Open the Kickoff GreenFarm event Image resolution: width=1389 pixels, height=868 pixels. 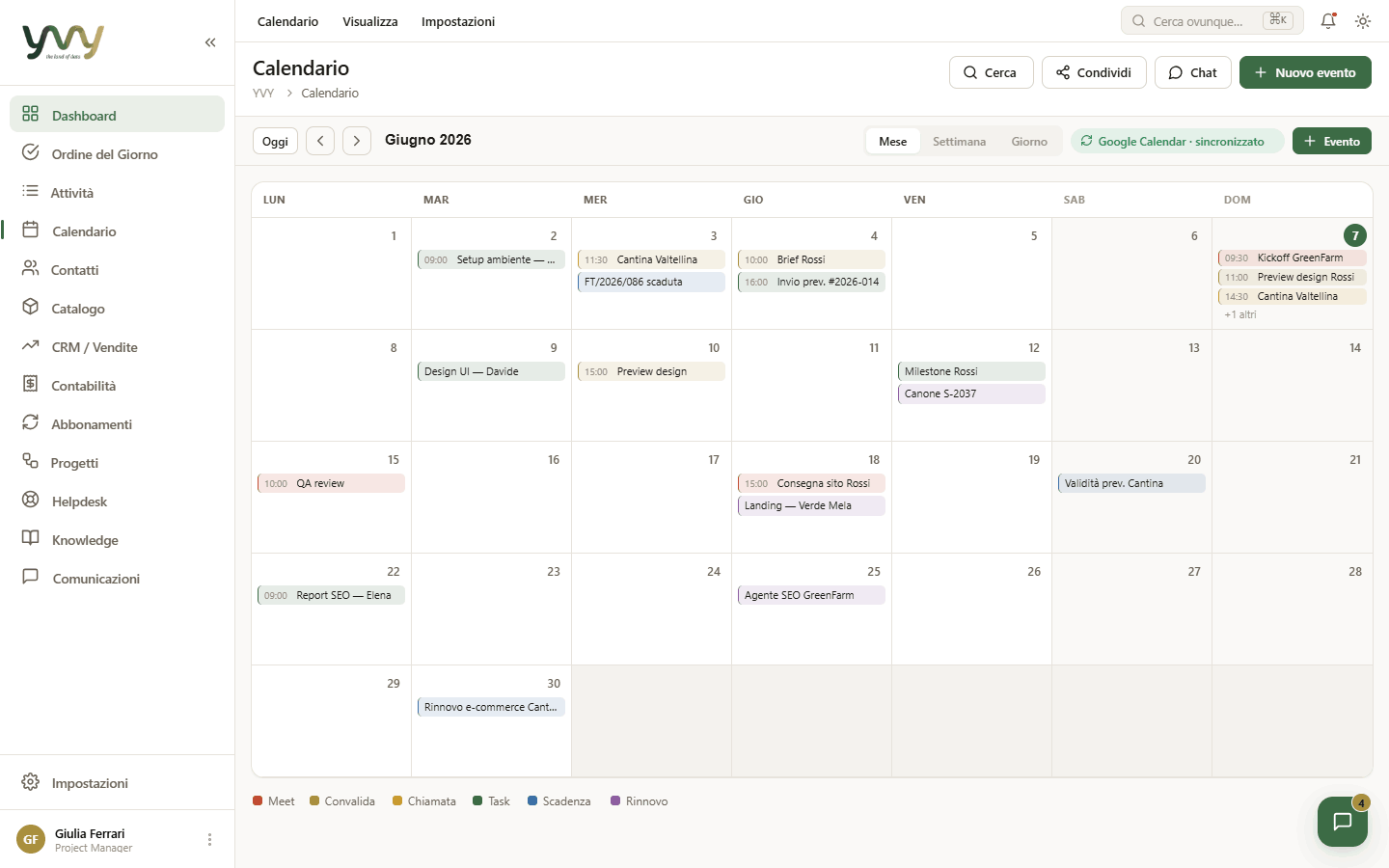tap(1293, 258)
